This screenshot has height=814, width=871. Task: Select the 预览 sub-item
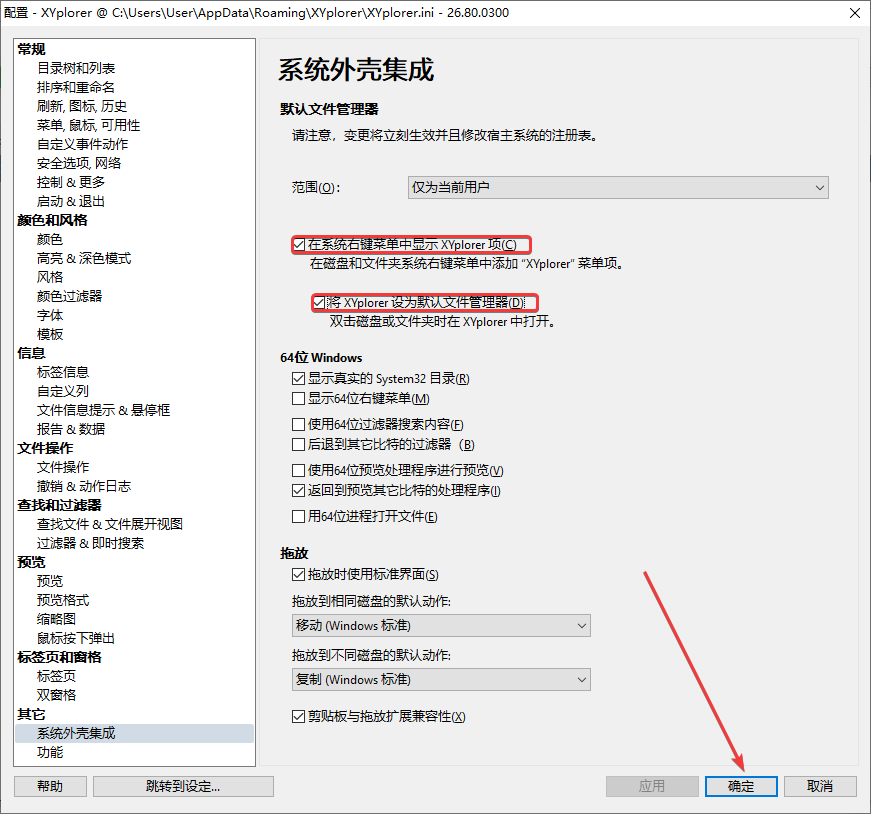coord(50,581)
